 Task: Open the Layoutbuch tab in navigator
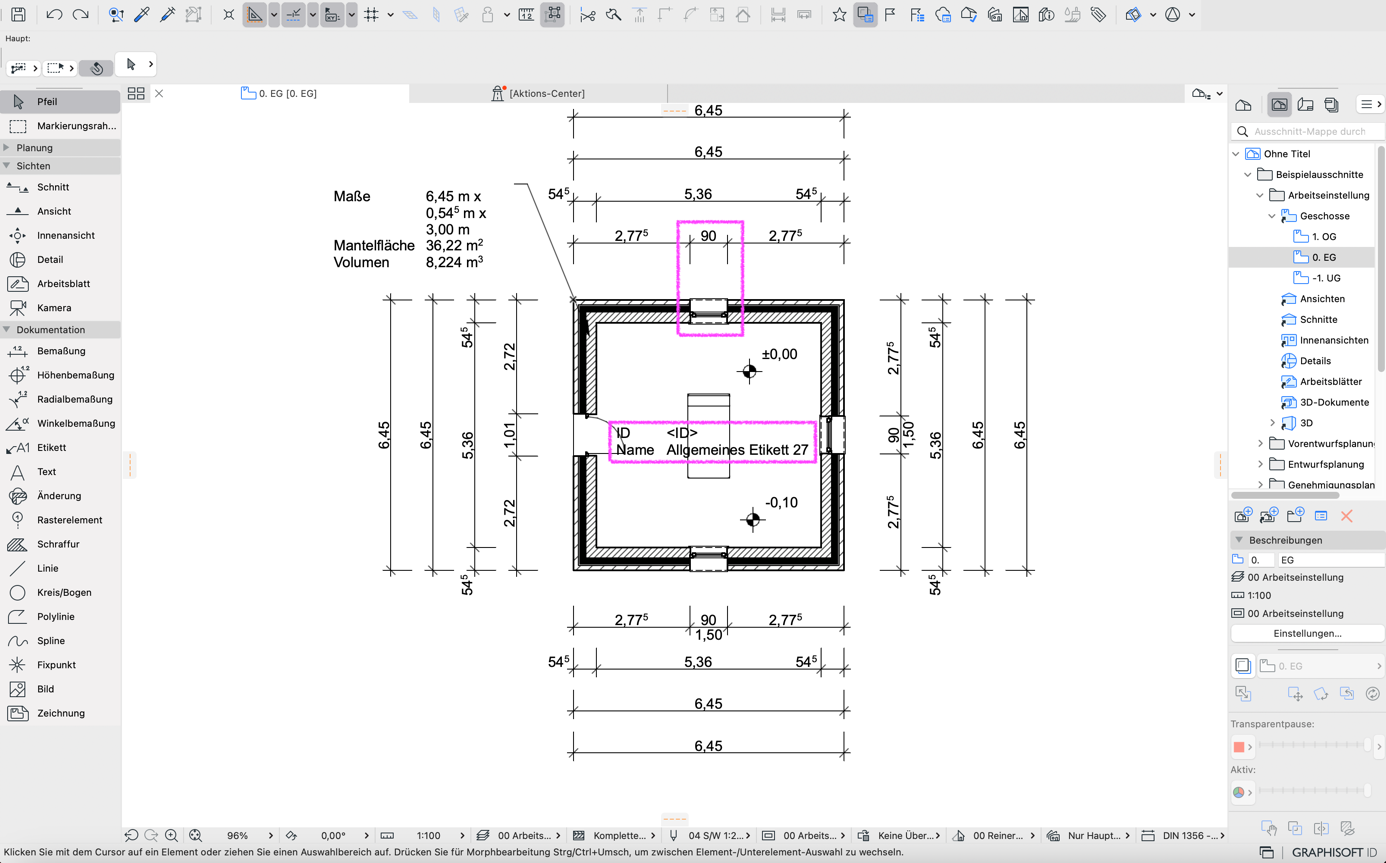(x=1305, y=105)
